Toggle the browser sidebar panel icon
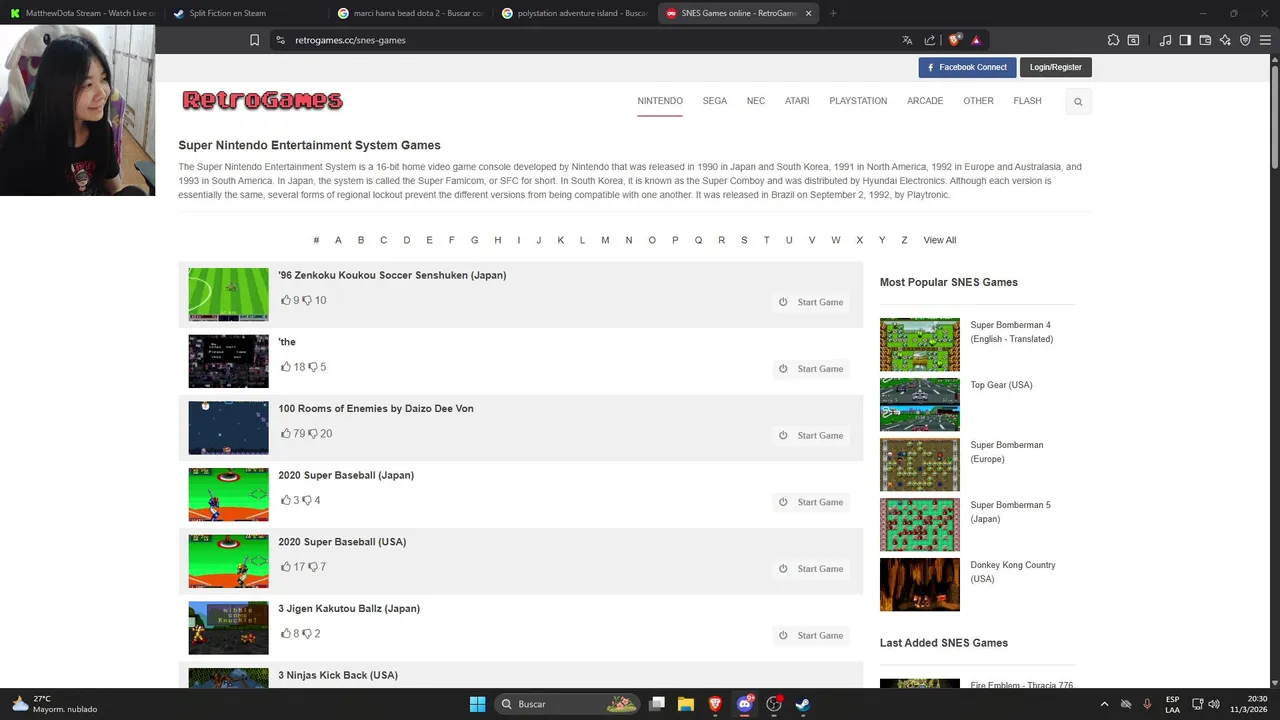 pos(1185,40)
